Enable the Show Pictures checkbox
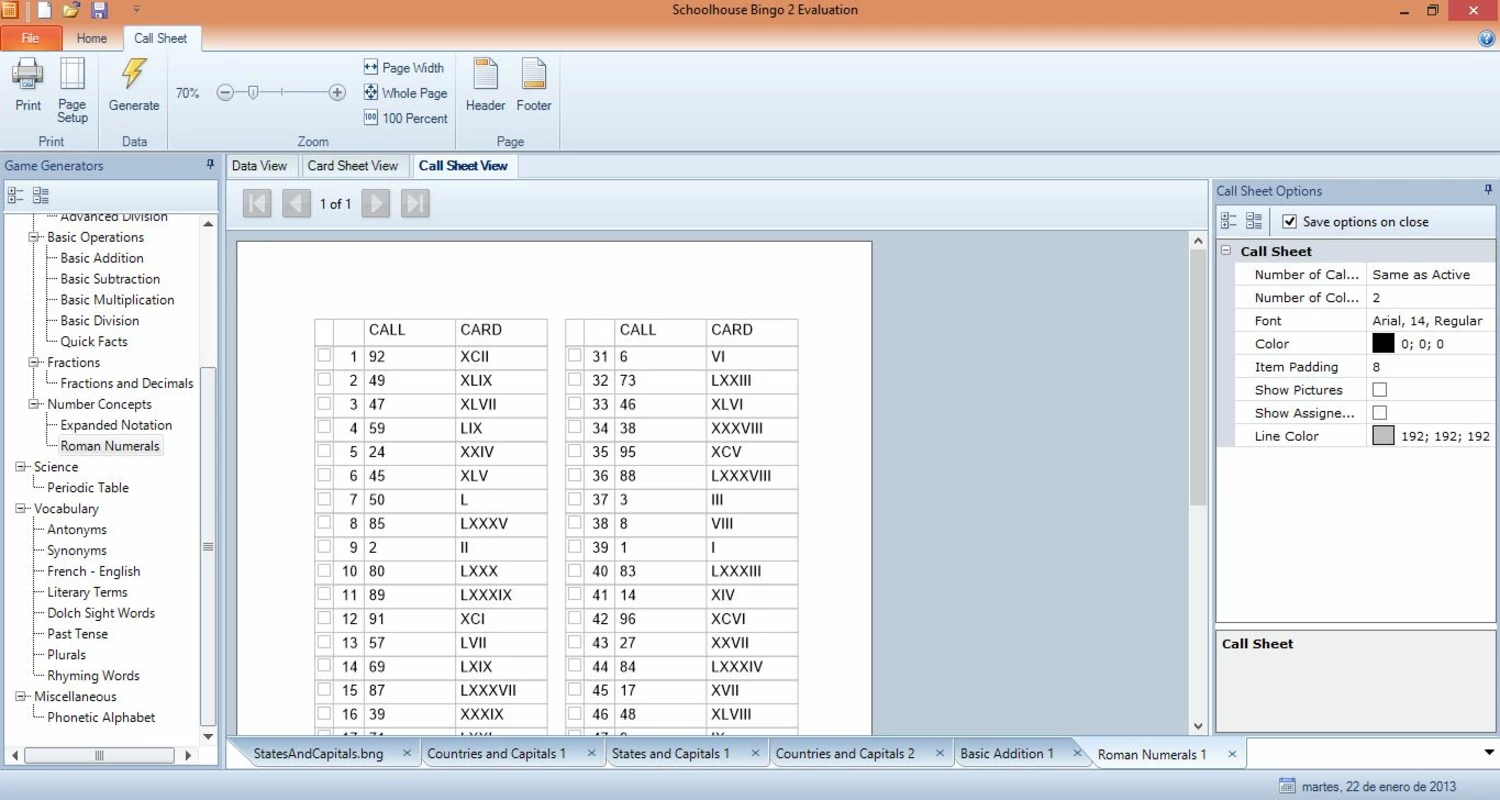 [x=1380, y=390]
